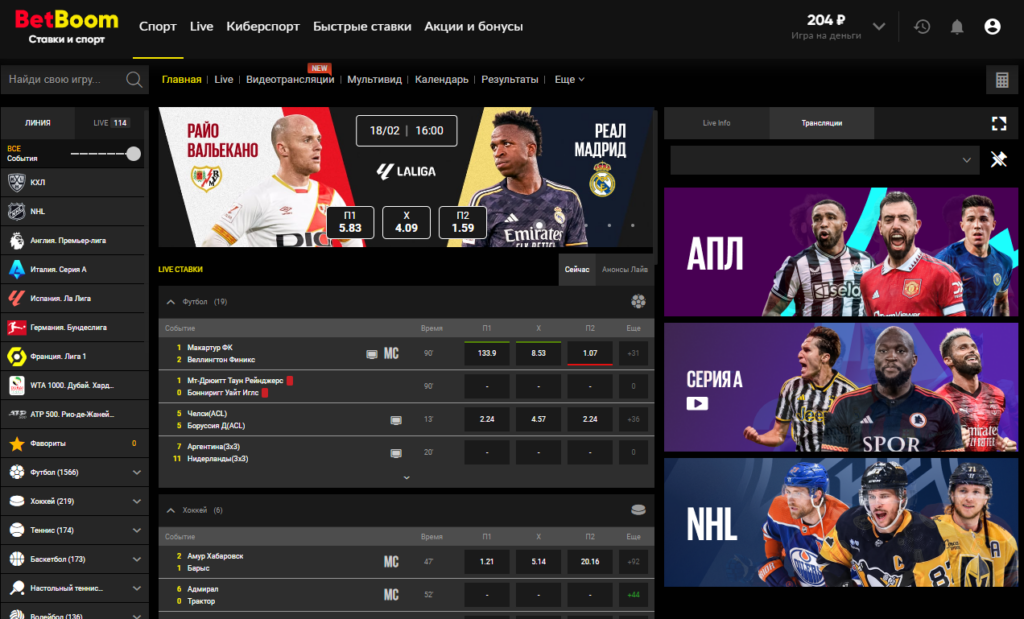Open WTA 1000 Дубай tournament

click(73, 385)
